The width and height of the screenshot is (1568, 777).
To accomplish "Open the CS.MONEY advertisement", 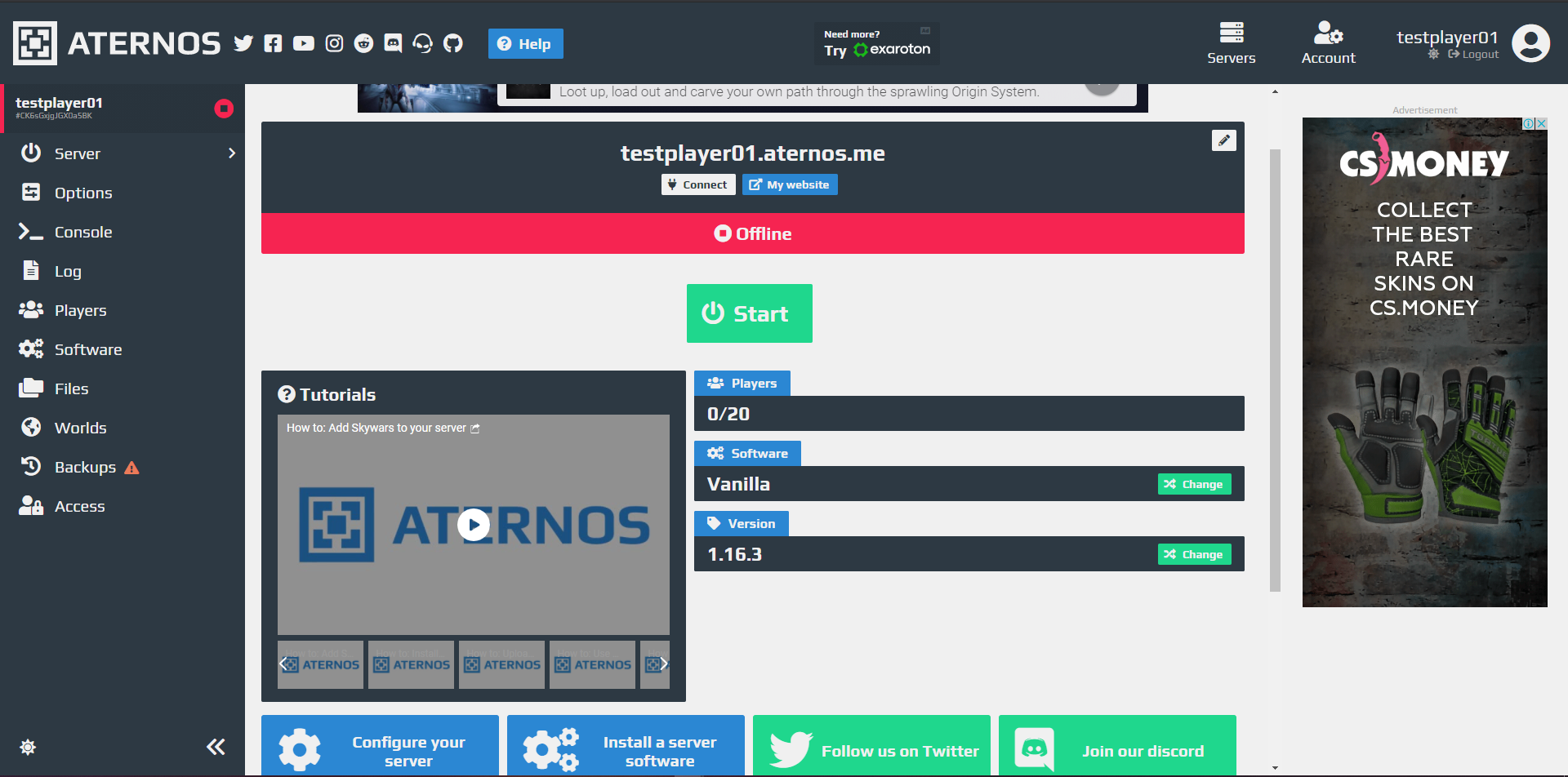I will pyautogui.click(x=1424, y=362).
